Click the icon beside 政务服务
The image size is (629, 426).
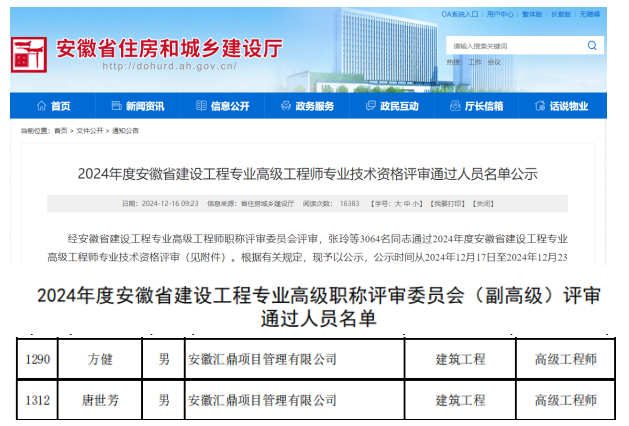coord(285,106)
